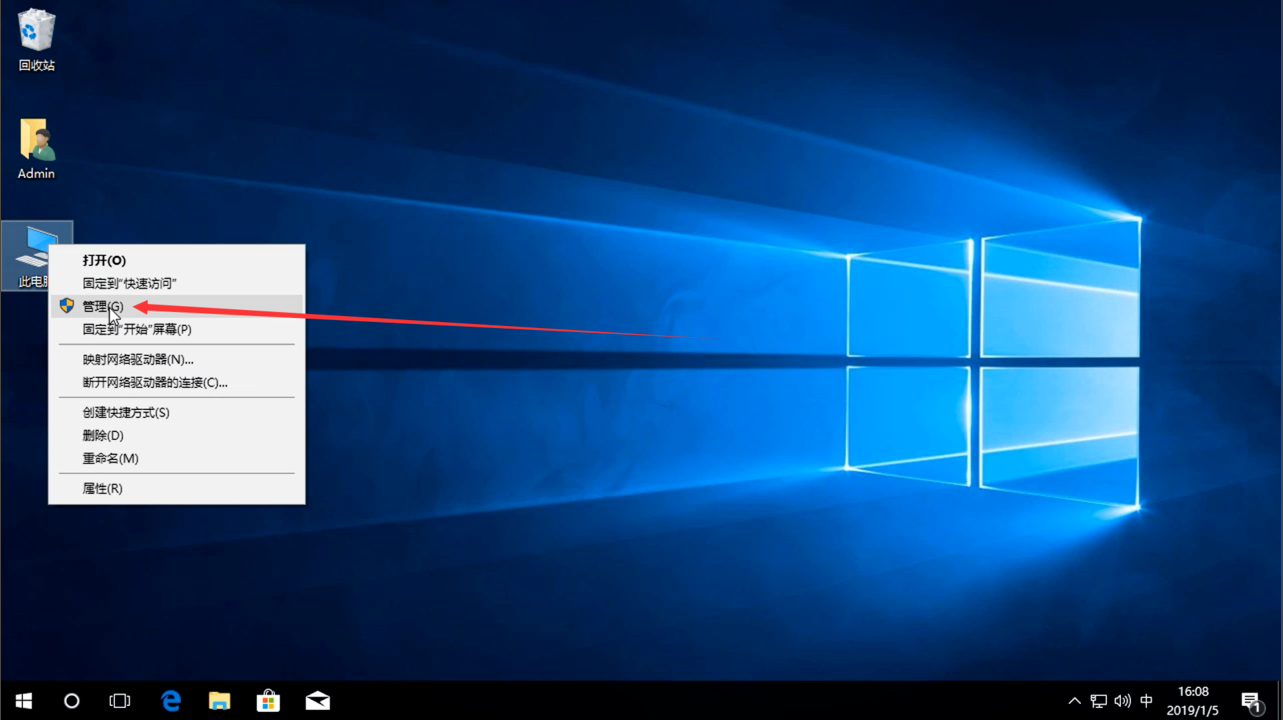Open the volume speaker tray icon

coord(1122,701)
